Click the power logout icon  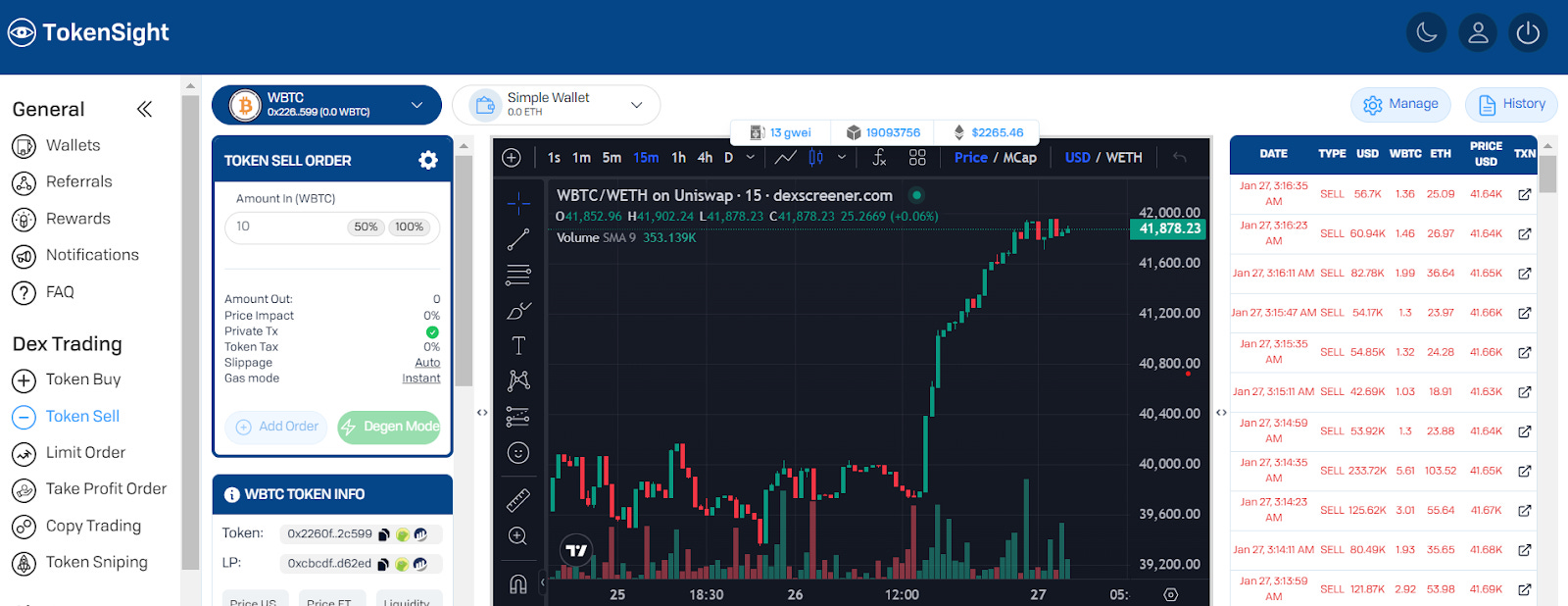(1528, 32)
